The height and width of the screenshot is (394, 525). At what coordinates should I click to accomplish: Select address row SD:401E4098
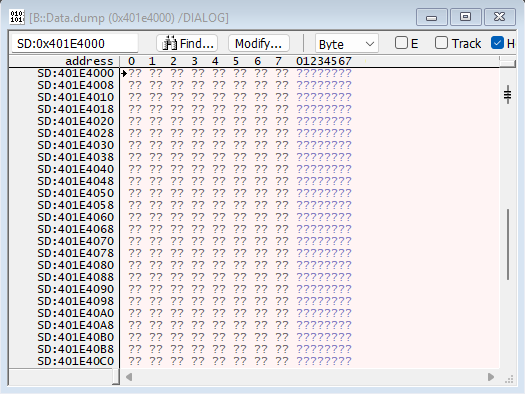(76, 301)
